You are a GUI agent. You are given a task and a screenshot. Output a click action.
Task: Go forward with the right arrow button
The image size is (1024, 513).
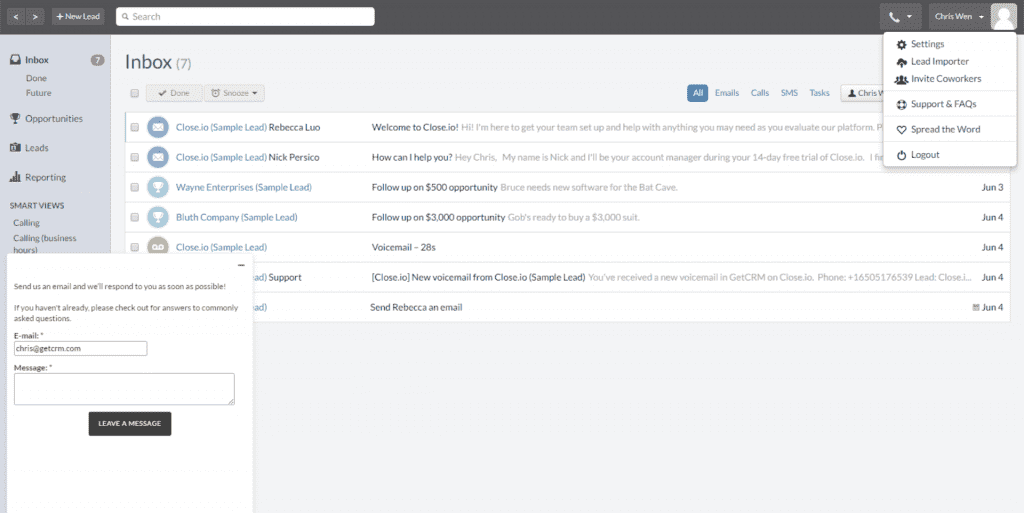tap(35, 16)
